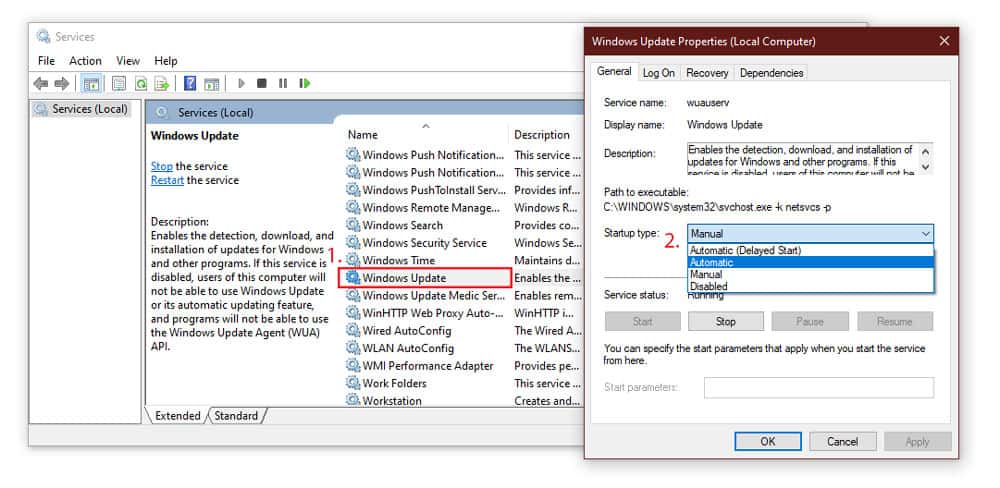
Task: Click the Cancel button
Action: tap(842, 441)
